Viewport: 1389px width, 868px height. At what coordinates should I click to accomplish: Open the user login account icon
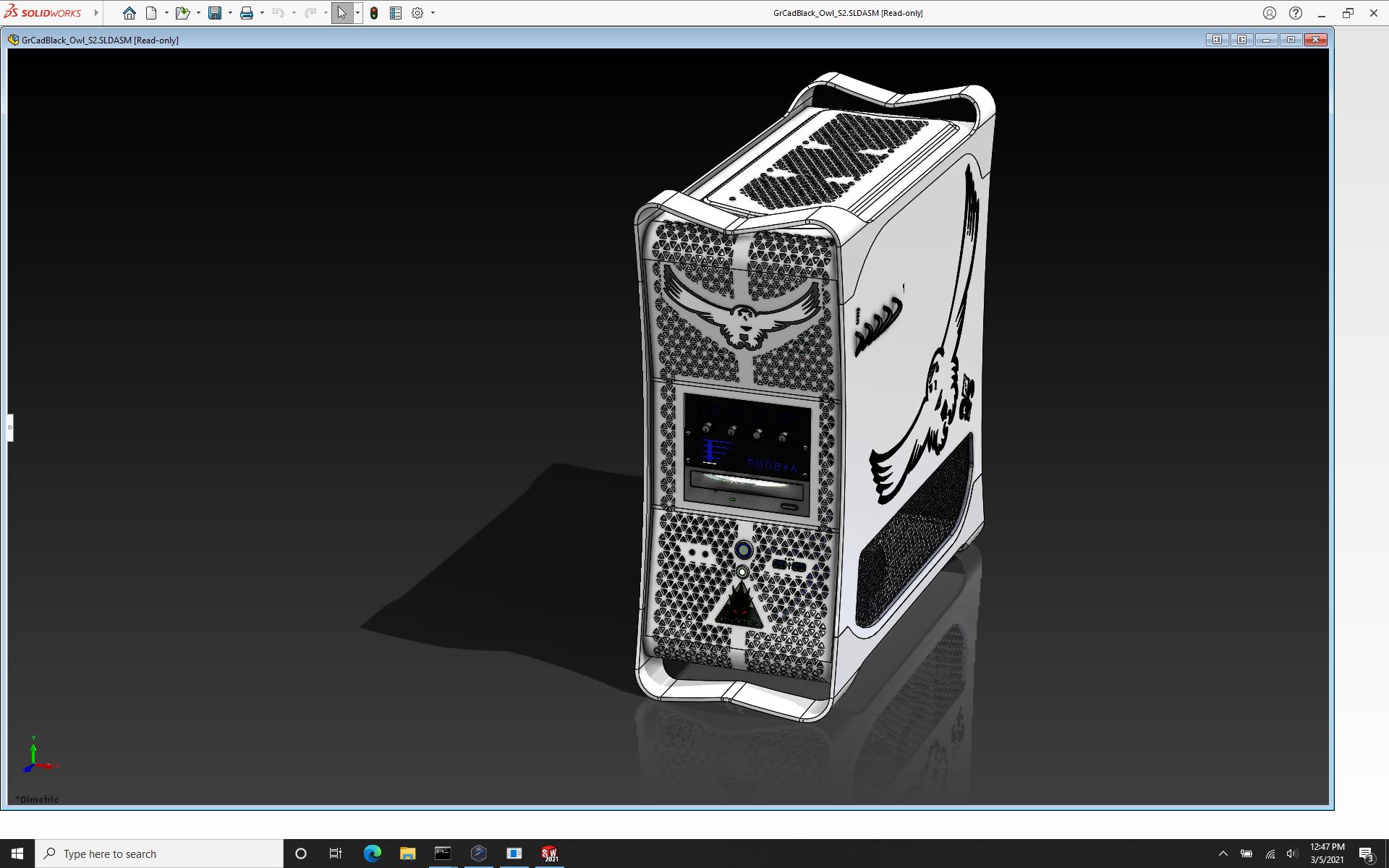coord(1269,13)
